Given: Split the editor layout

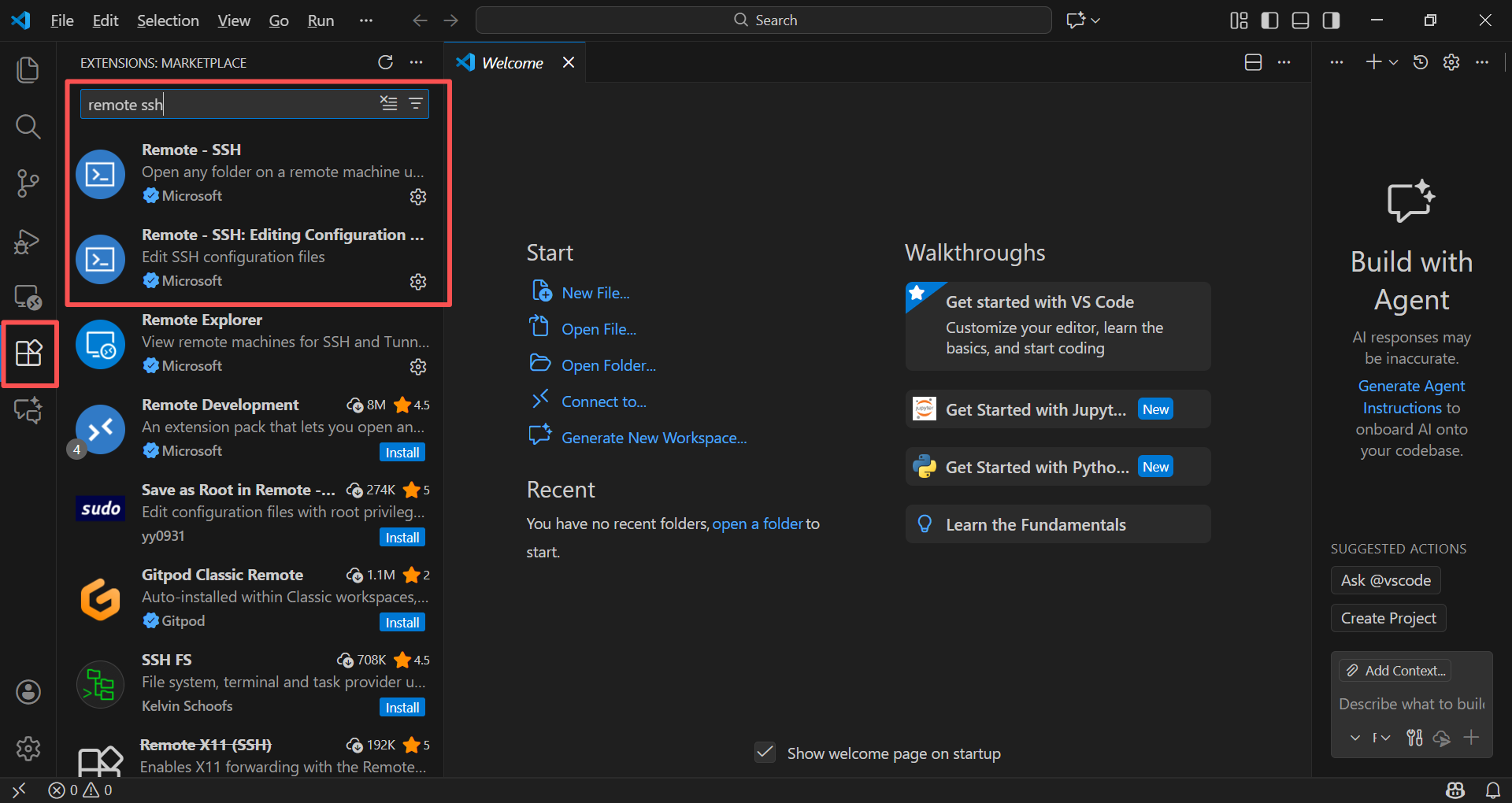Looking at the screenshot, I should coord(1253,62).
